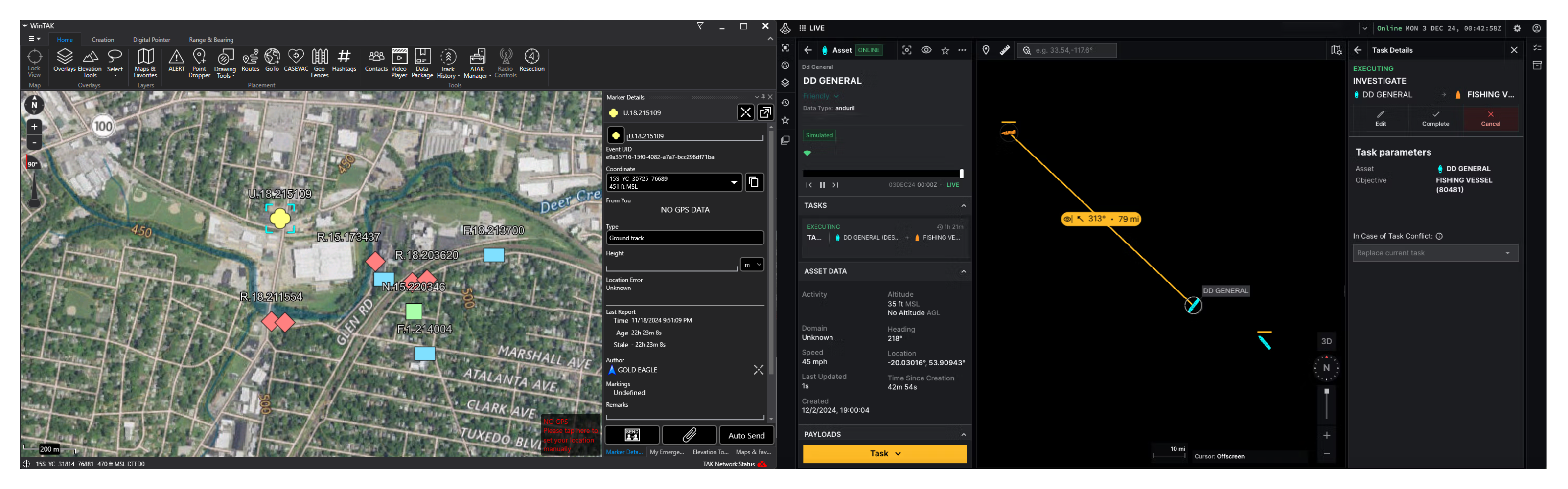Collapse the ASSET DATA section
The image size is (1568, 489).
click(x=963, y=271)
